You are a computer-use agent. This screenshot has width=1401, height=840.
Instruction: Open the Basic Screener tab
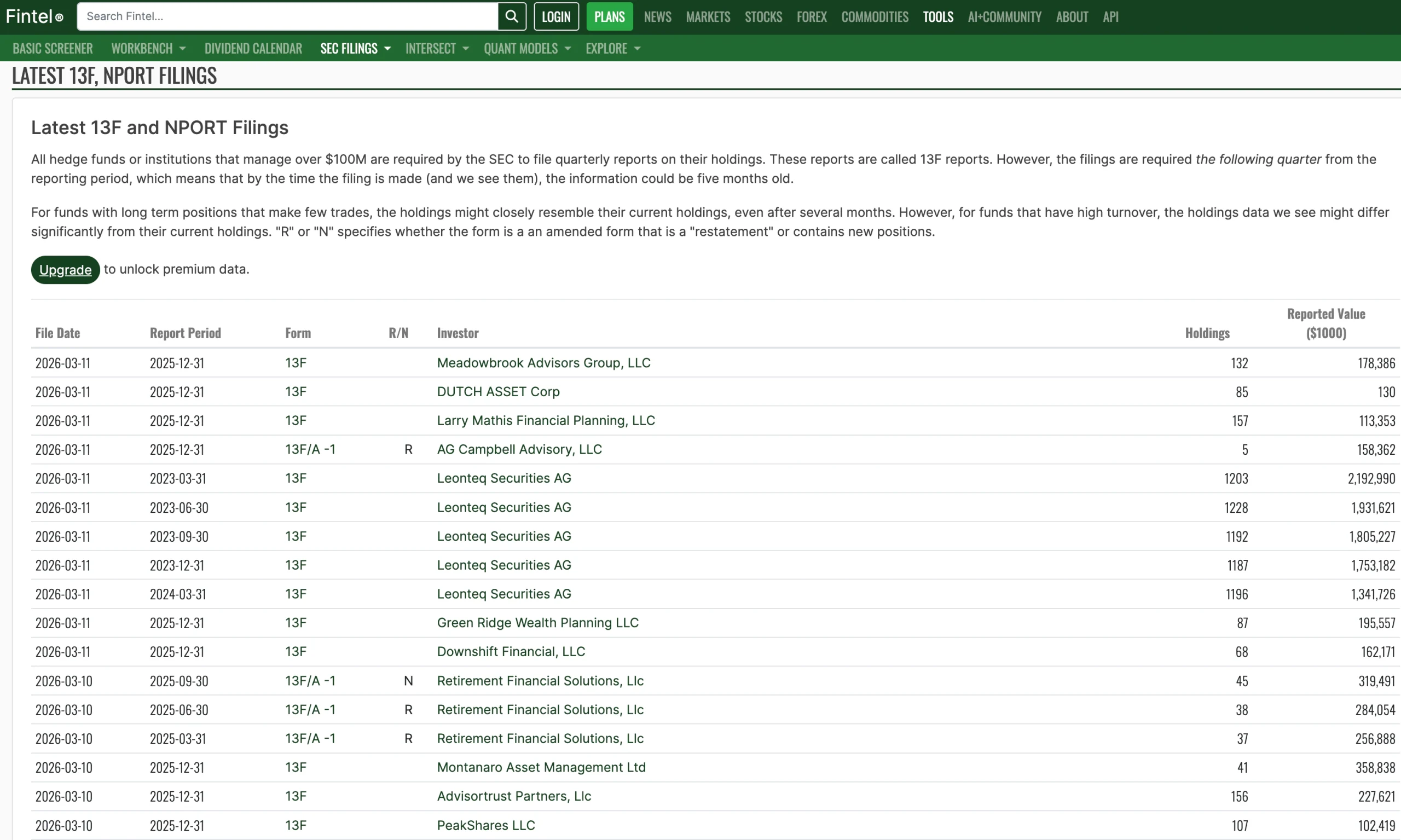pyautogui.click(x=53, y=49)
